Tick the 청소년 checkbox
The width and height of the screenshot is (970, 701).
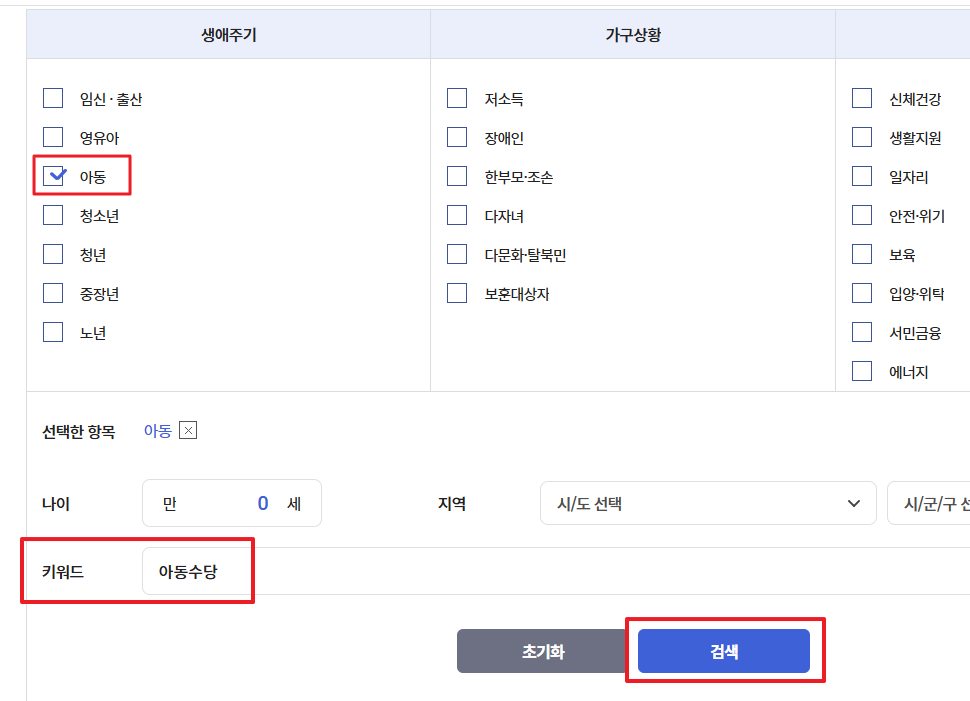53,215
